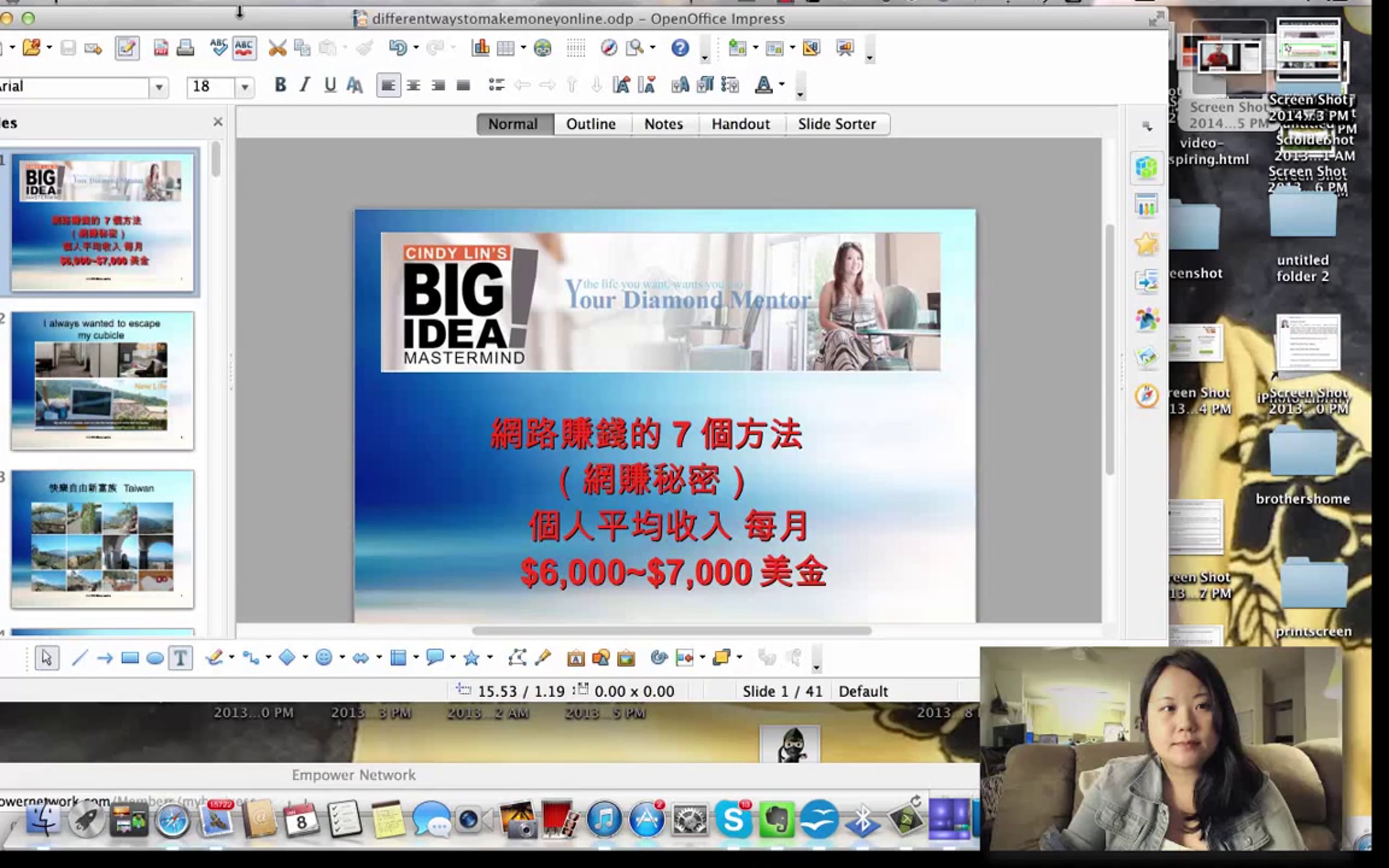Select the Ellipse drawing tool
Image resolution: width=1389 pixels, height=868 pixels.
click(x=155, y=659)
